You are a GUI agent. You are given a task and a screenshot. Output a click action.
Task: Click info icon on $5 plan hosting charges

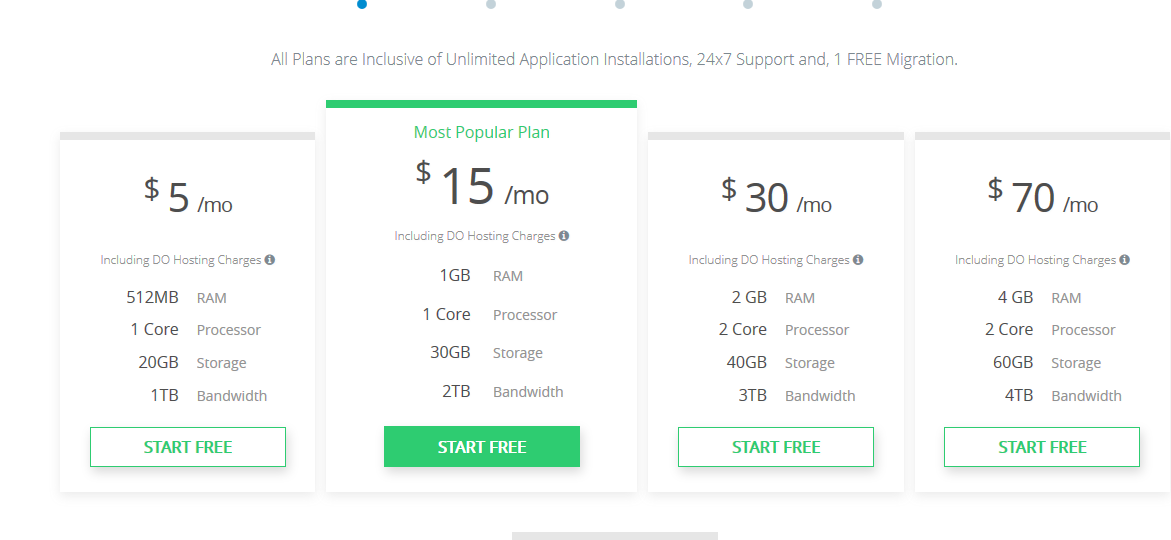270,260
